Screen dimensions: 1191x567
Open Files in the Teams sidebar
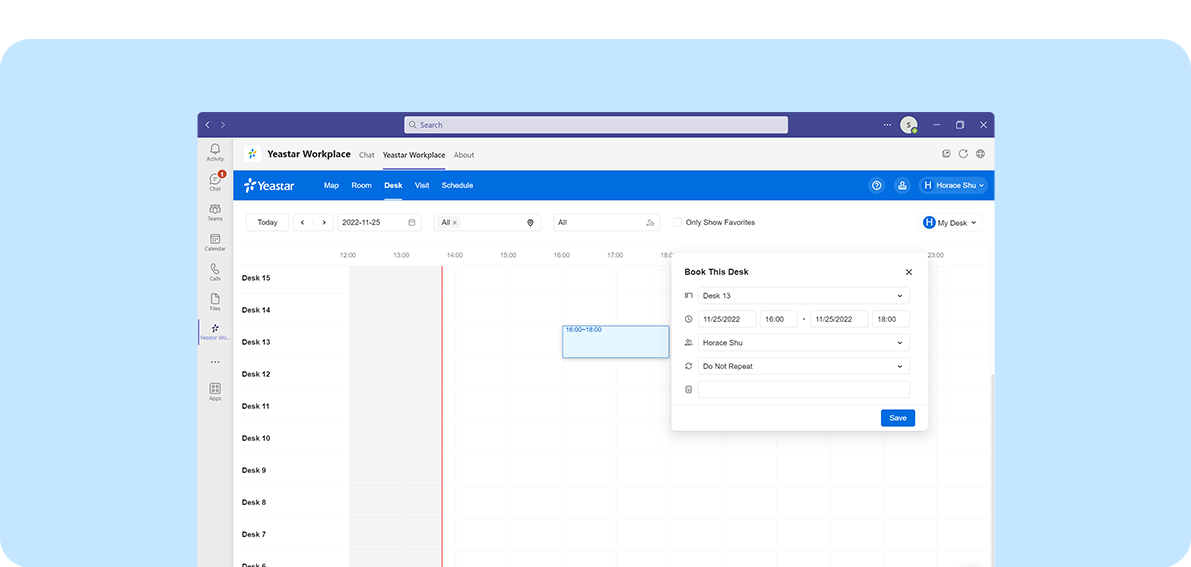[x=215, y=302]
